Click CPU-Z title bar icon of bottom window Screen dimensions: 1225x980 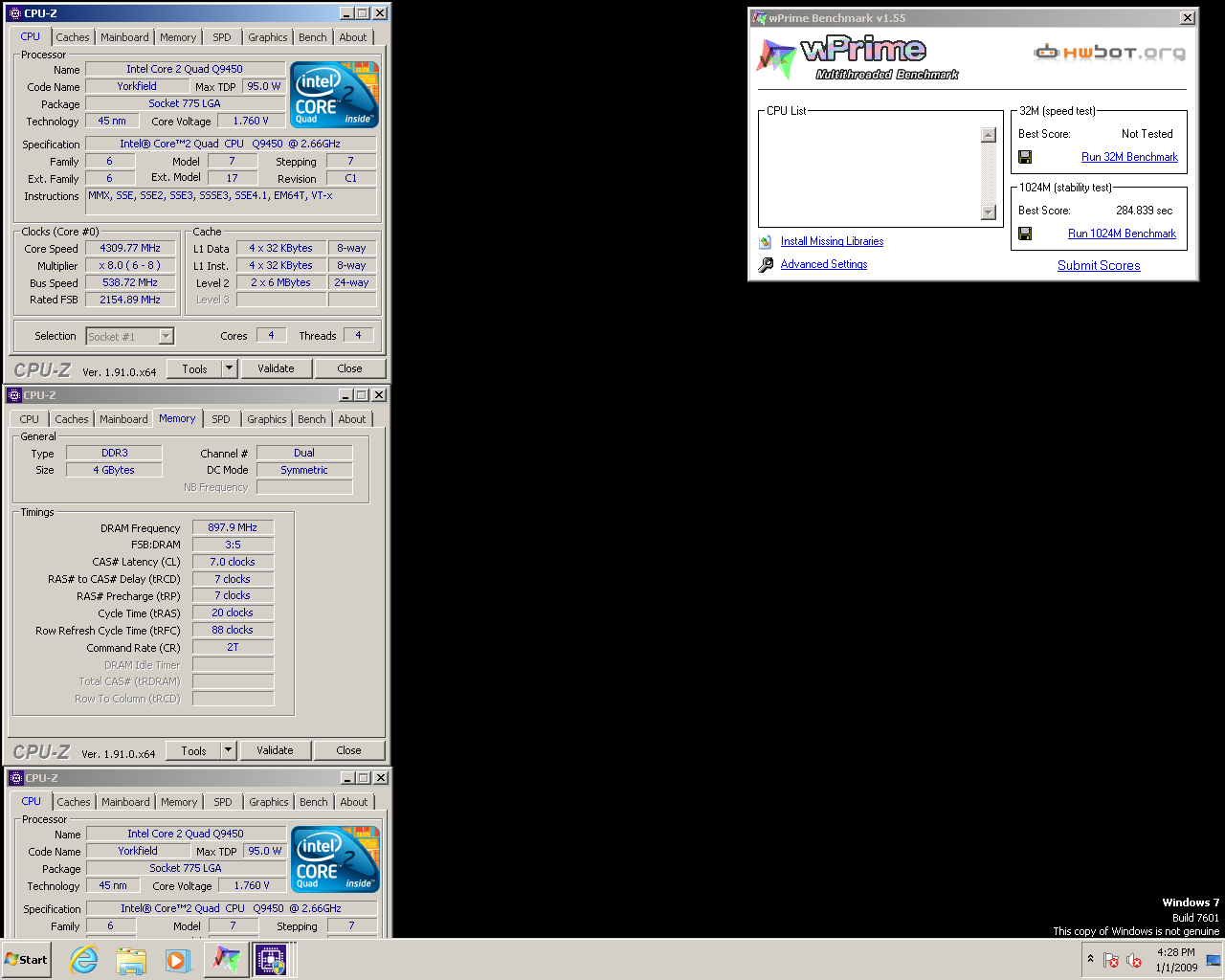pyautogui.click(x=15, y=778)
